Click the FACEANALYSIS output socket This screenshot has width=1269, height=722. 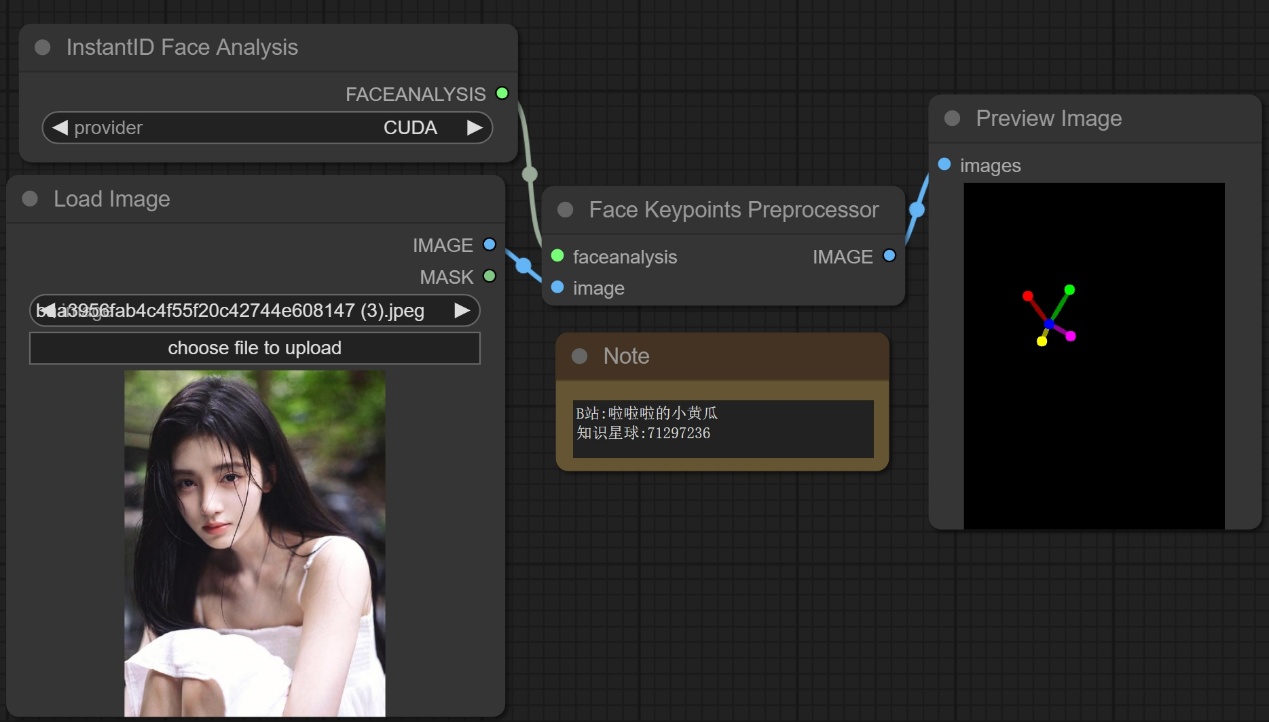[x=502, y=93]
